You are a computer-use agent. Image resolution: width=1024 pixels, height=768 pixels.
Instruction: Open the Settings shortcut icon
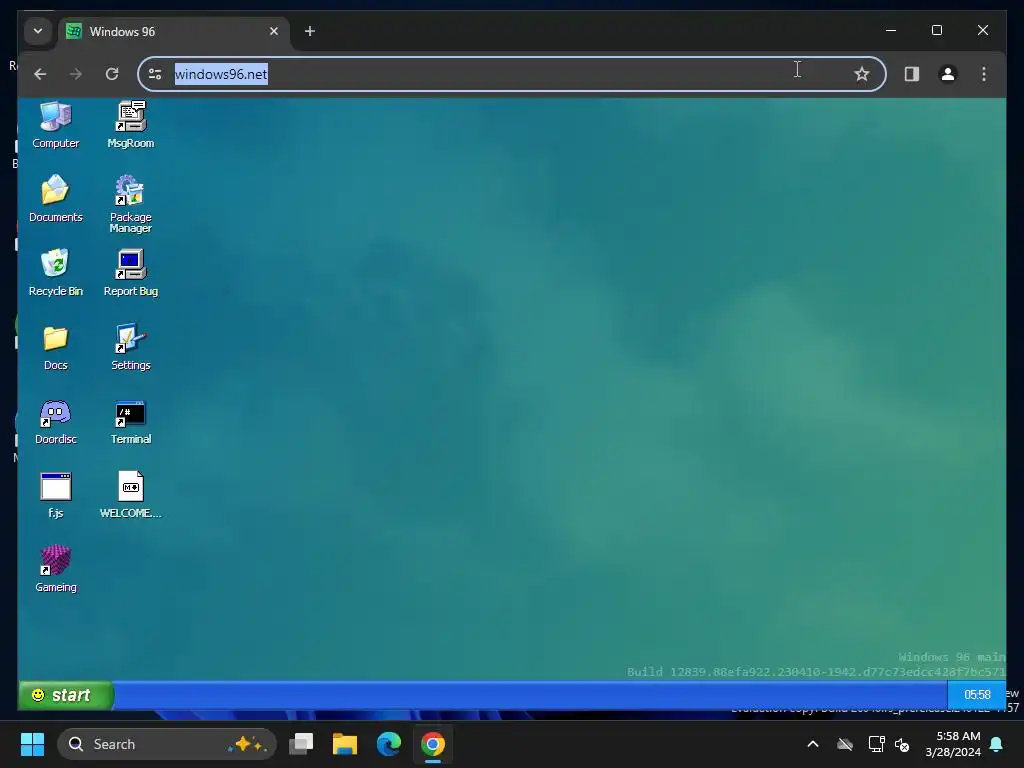[131, 347]
